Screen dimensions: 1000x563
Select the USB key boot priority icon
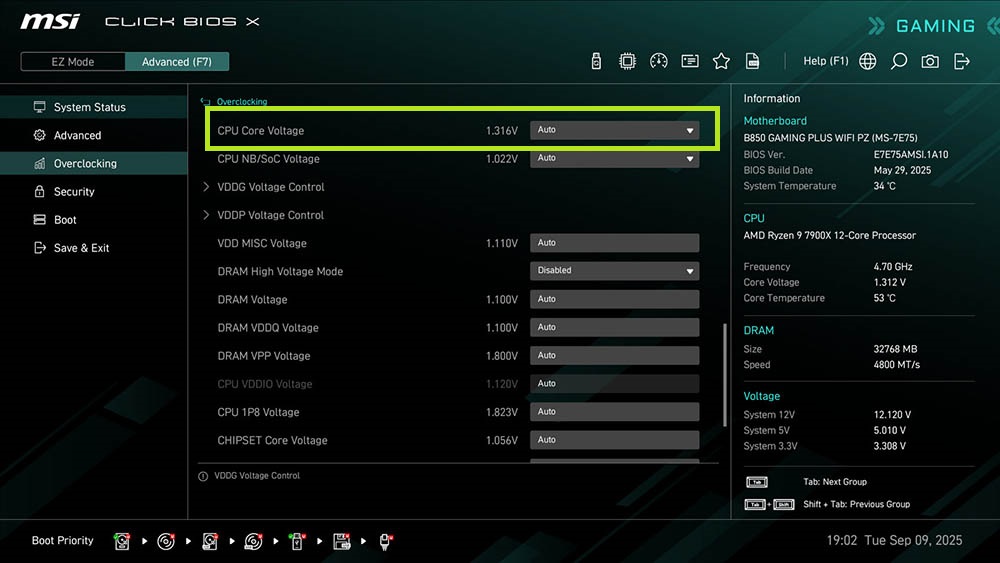click(297, 541)
